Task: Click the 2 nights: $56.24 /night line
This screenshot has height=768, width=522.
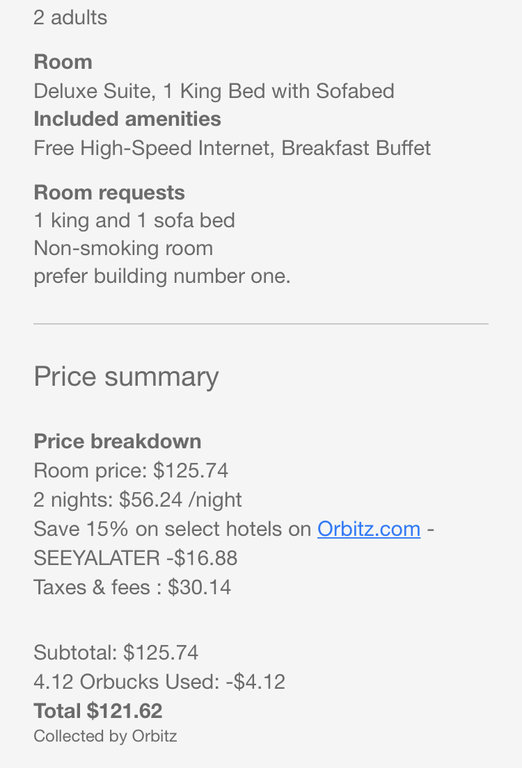Action: (138, 500)
